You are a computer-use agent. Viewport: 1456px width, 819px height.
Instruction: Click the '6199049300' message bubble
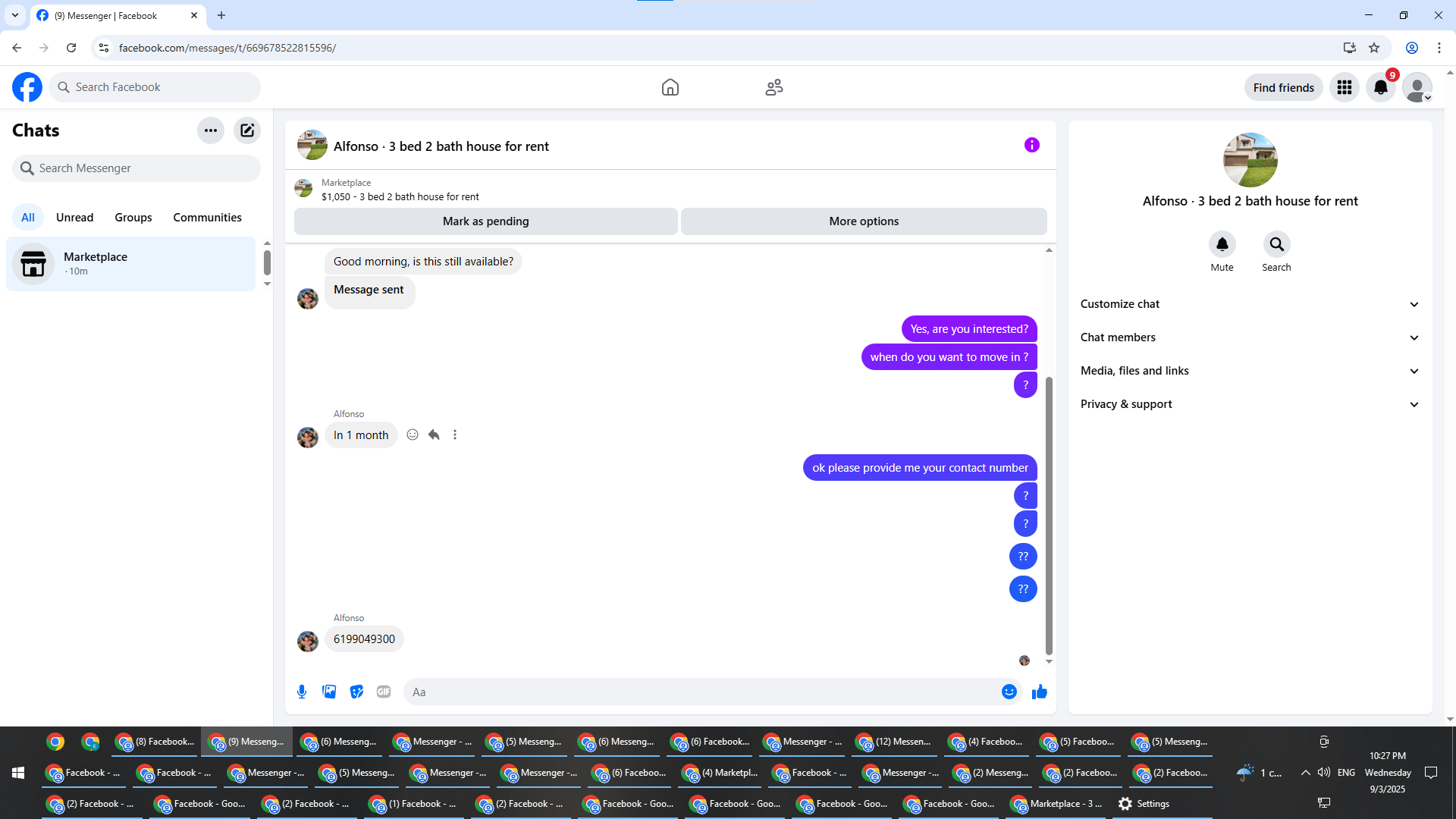point(364,639)
